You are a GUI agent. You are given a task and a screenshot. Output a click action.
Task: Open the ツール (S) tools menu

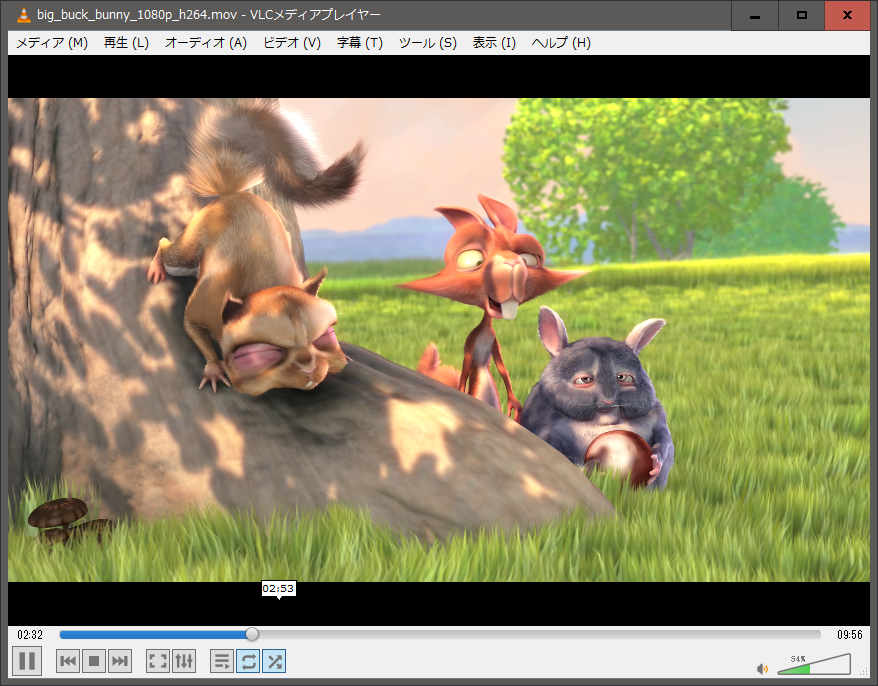pyautogui.click(x=428, y=43)
